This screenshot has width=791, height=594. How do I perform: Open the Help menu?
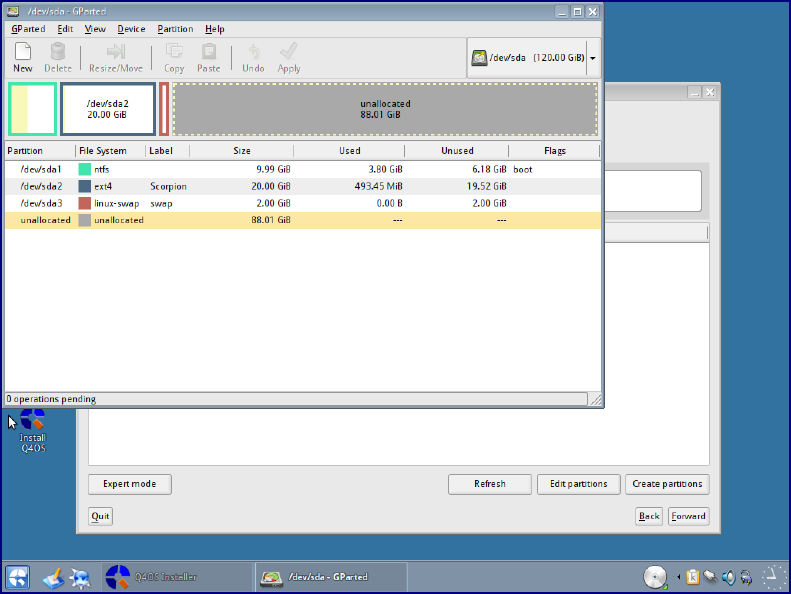(214, 29)
